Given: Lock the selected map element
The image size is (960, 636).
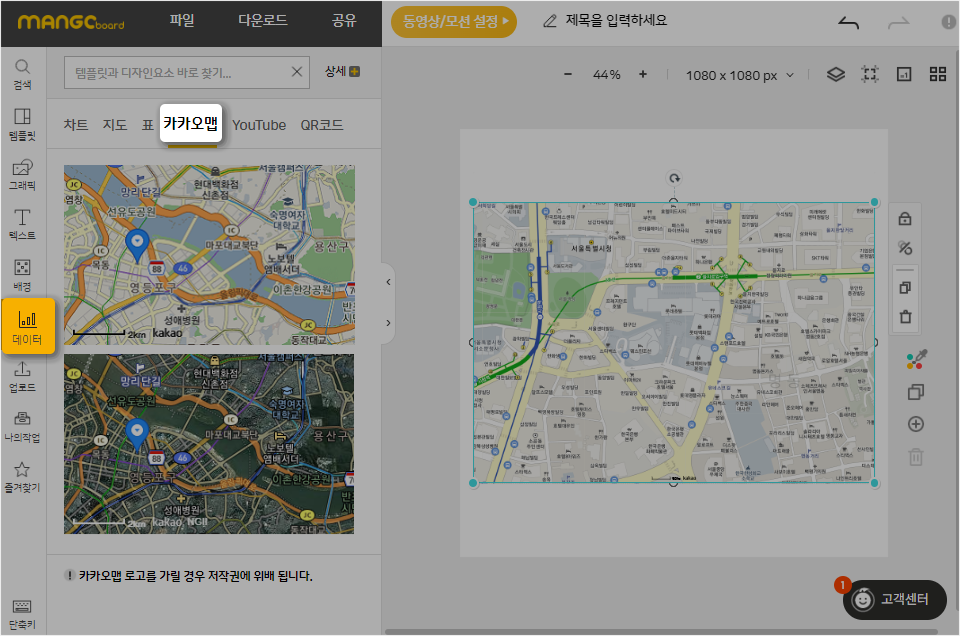Looking at the screenshot, I should click(905, 219).
